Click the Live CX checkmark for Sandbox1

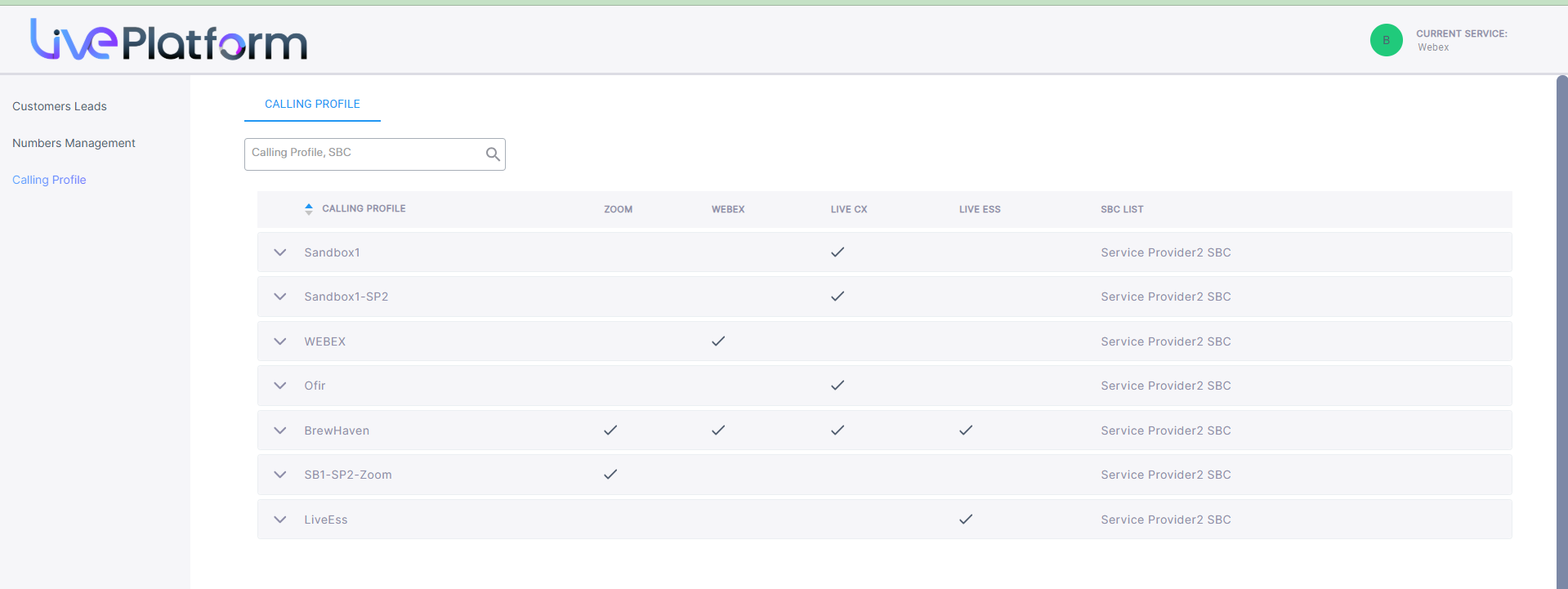(x=838, y=252)
